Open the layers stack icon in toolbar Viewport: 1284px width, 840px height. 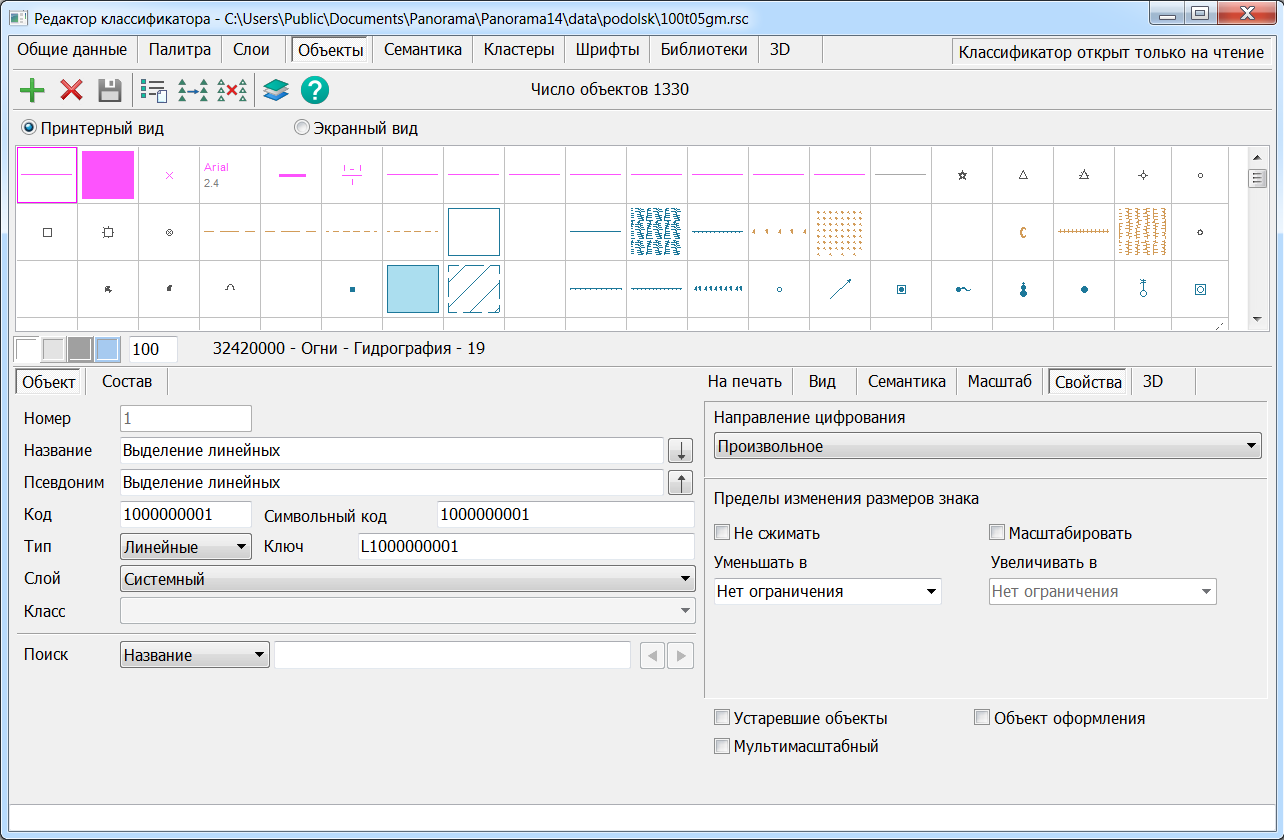point(276,91)
